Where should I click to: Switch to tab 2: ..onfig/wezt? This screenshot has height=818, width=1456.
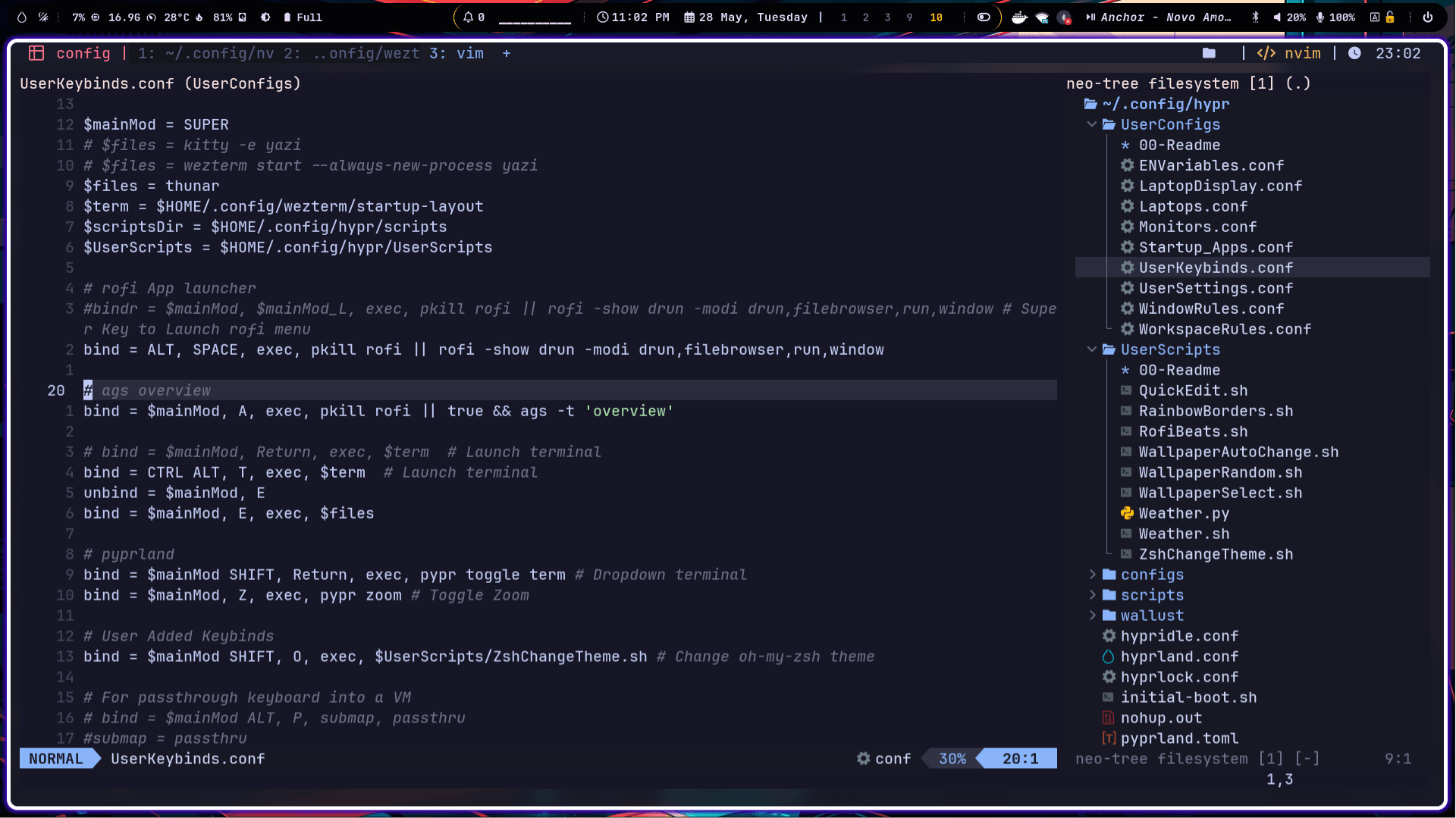click(352, 53)
